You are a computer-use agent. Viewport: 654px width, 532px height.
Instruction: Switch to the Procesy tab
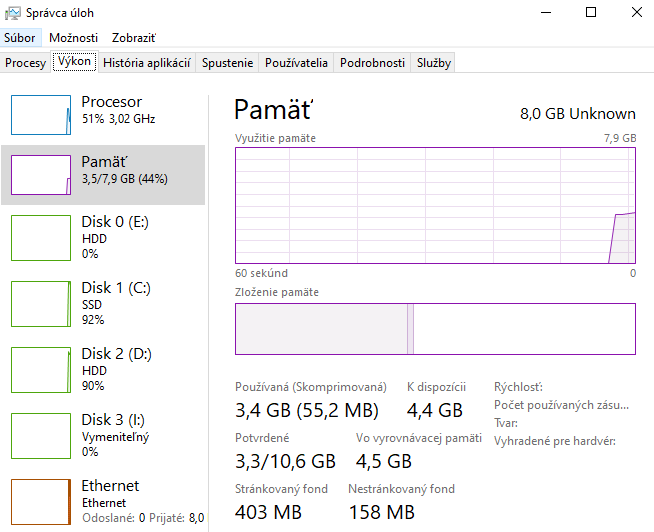(x=25, y=63)
